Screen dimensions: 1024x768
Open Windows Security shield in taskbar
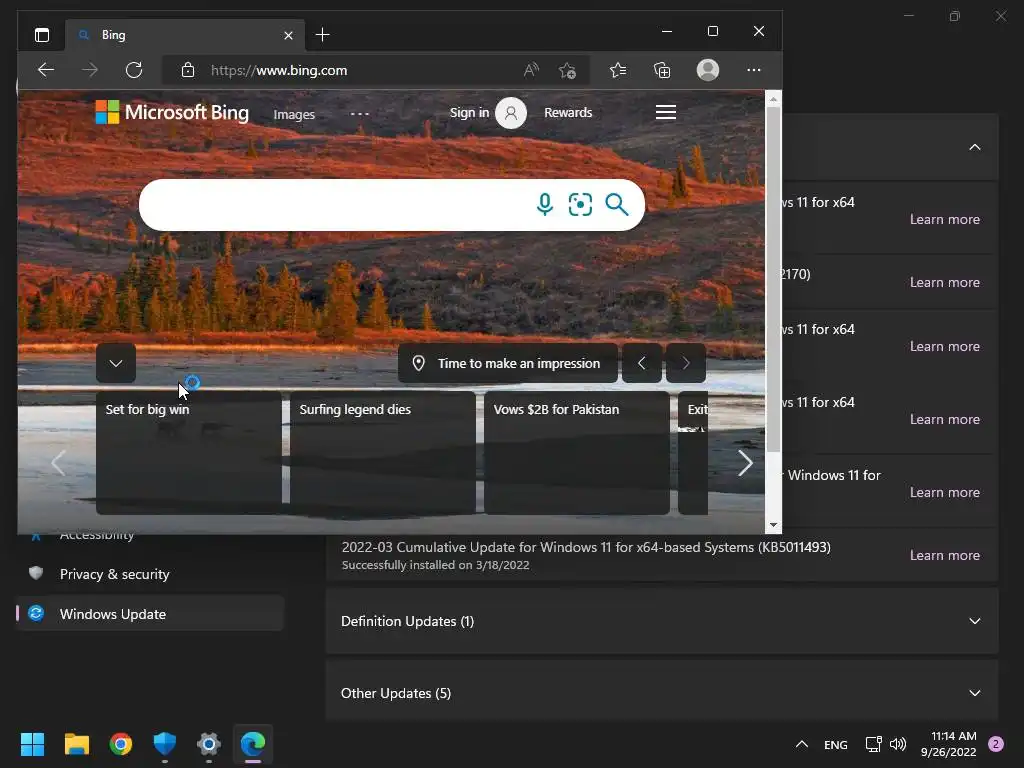(165, 744)
